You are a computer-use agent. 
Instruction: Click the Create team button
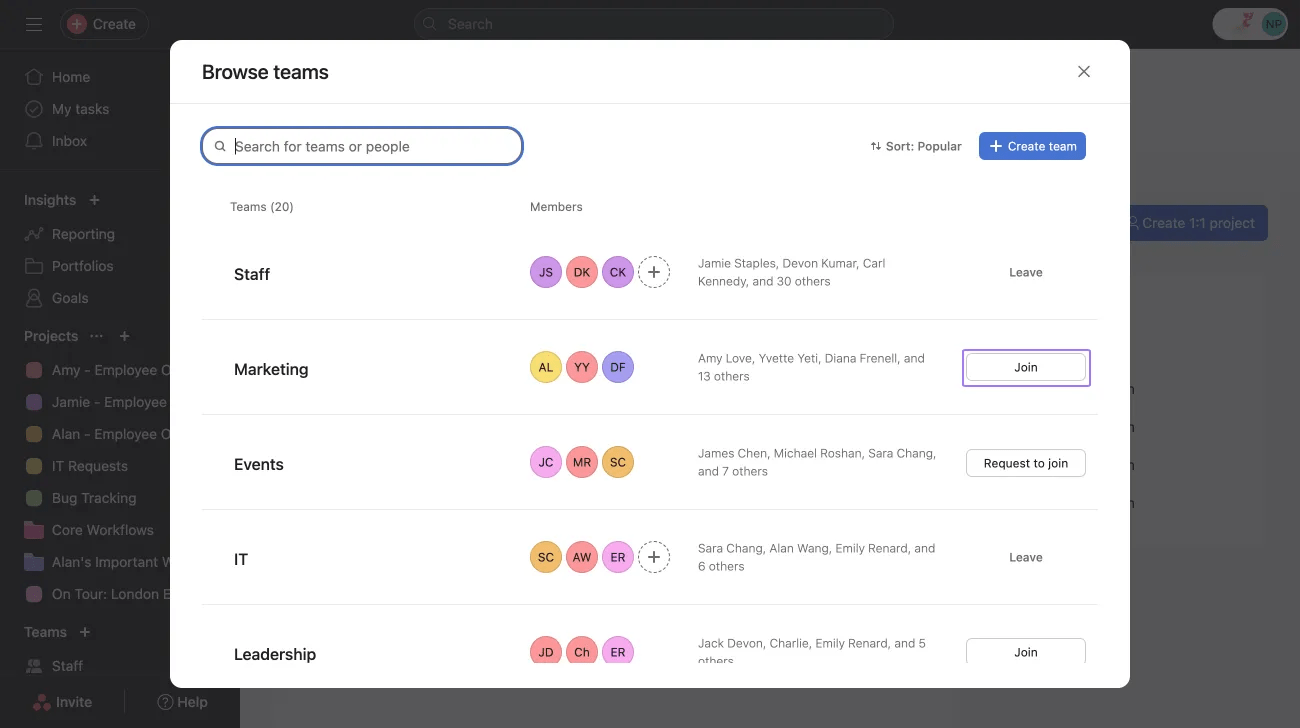point(1032,146)
